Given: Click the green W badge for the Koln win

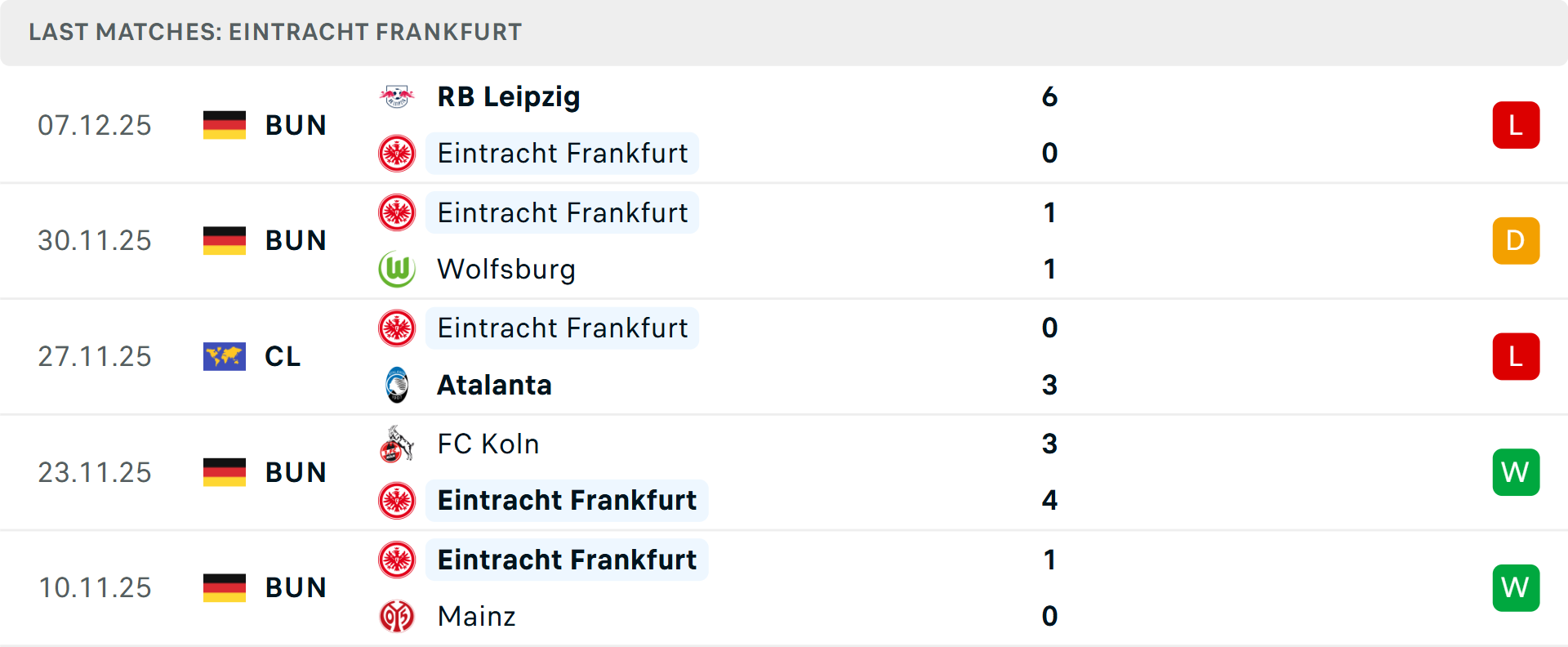Looking at the screenshot, I should pyautogui.click(x=1516, y=472).
